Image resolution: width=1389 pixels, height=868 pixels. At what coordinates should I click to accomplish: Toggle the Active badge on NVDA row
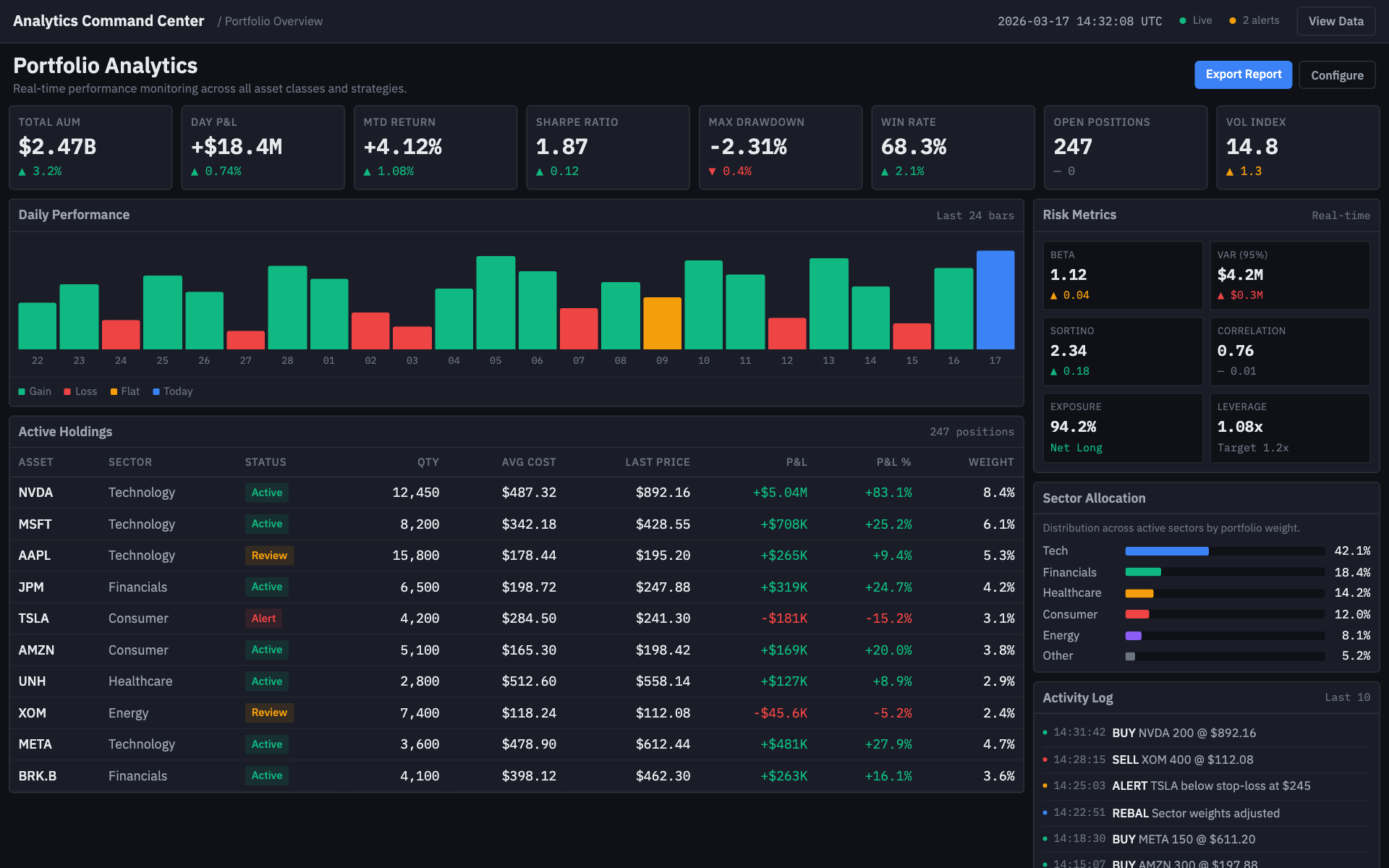(266, 493)
